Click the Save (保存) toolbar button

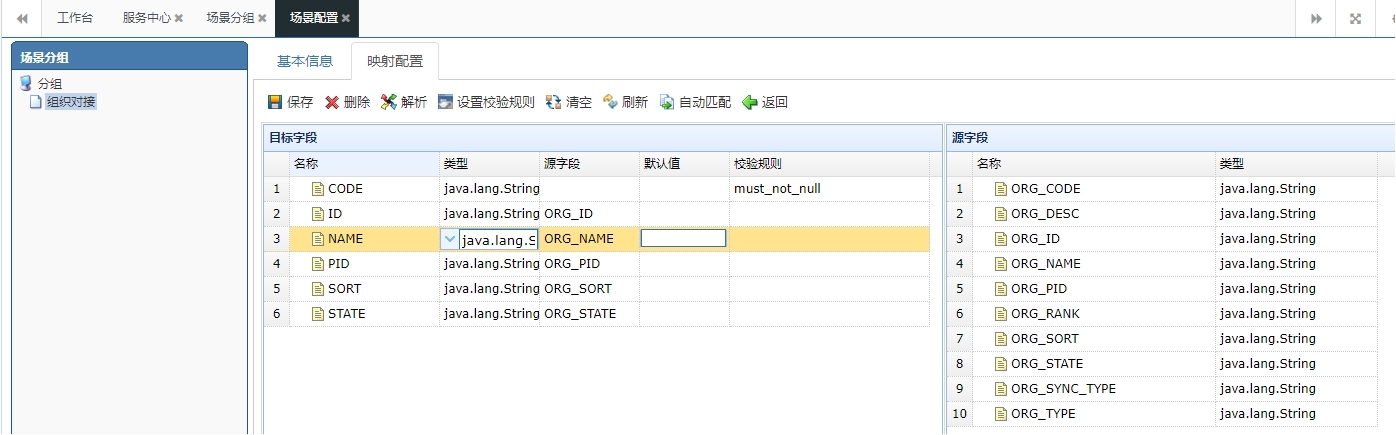pyautogui.click(x=290, y=102)
